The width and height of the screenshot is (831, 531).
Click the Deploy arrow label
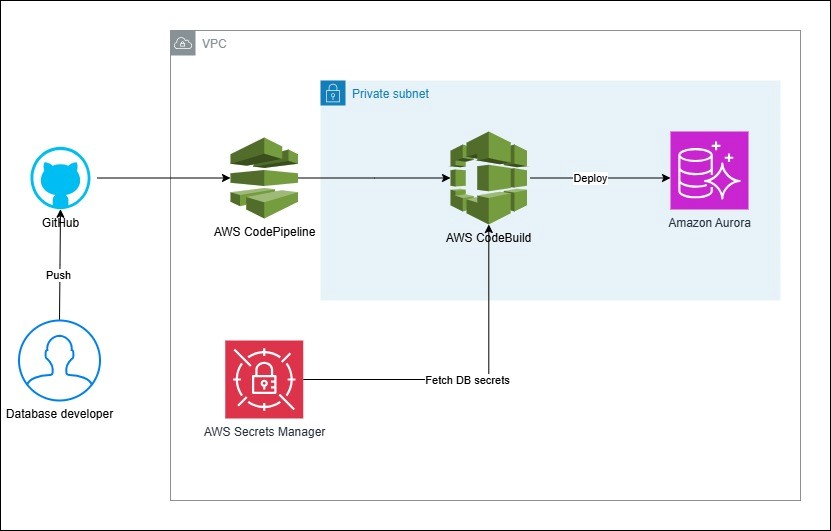click(590, 178)
